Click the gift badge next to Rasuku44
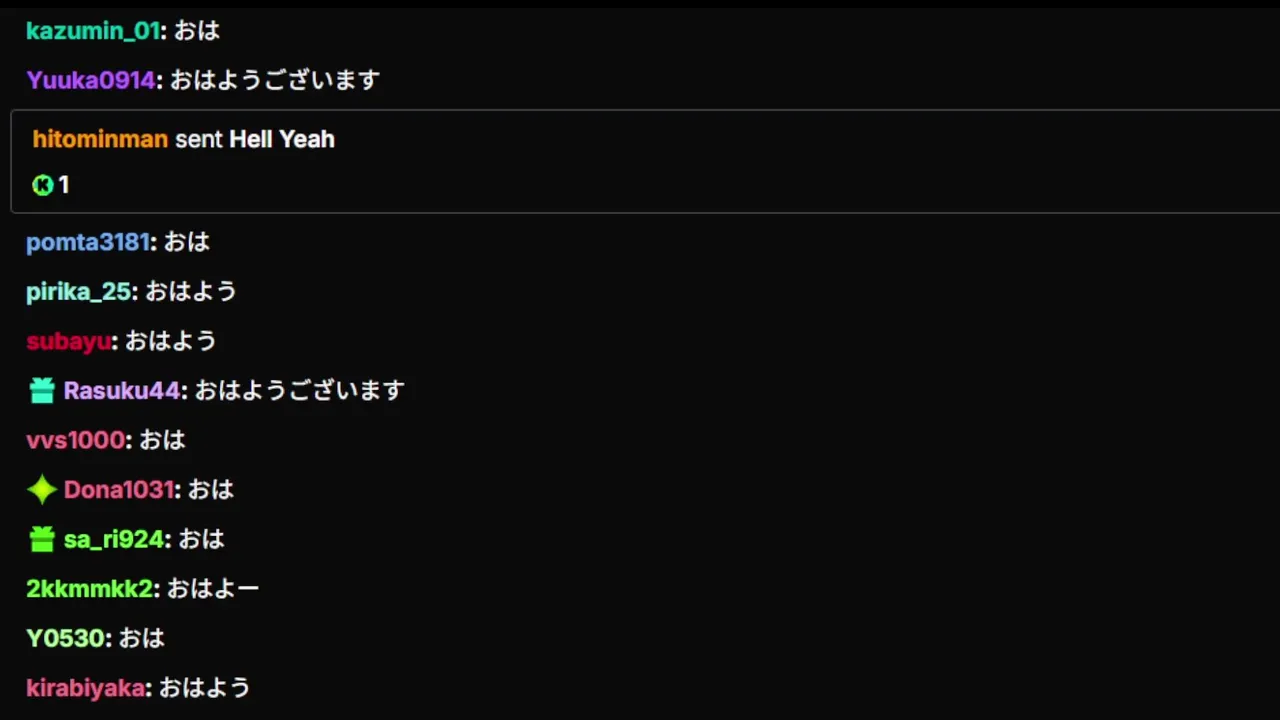Viewport: 1280px width, 720px height. tap(42, 391)
